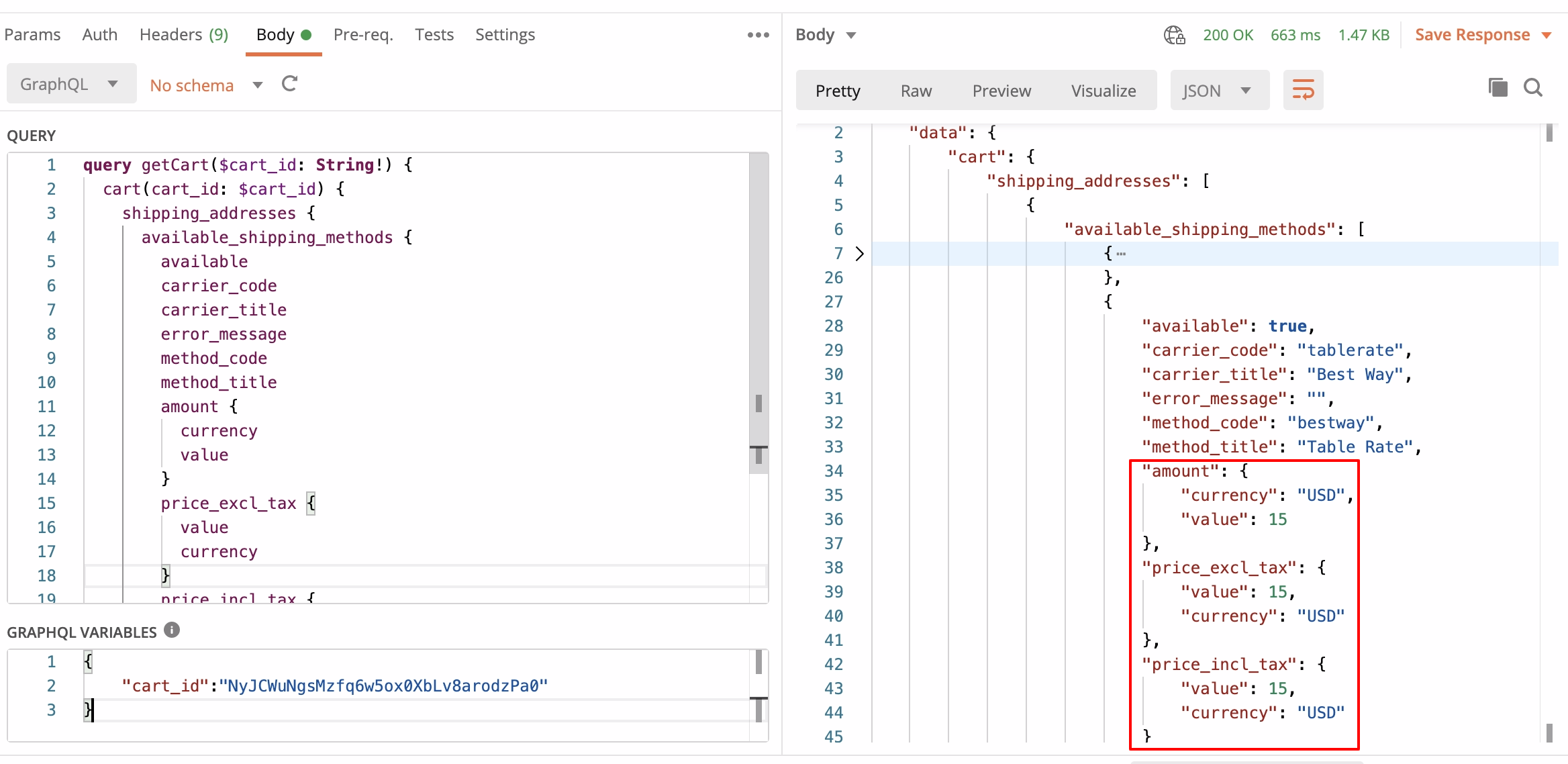Click the Save Response button
Viewport: 1568px width, 764px height.
tap(1472, 35)
